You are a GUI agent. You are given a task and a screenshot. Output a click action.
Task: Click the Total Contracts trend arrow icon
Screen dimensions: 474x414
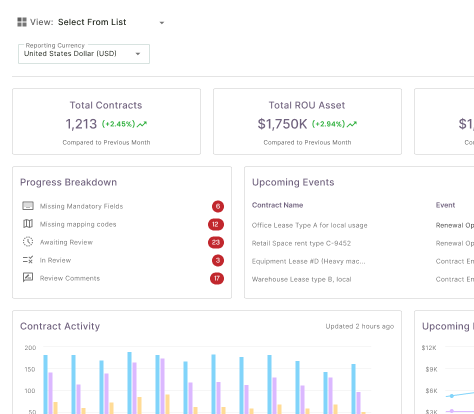[142, 124]
